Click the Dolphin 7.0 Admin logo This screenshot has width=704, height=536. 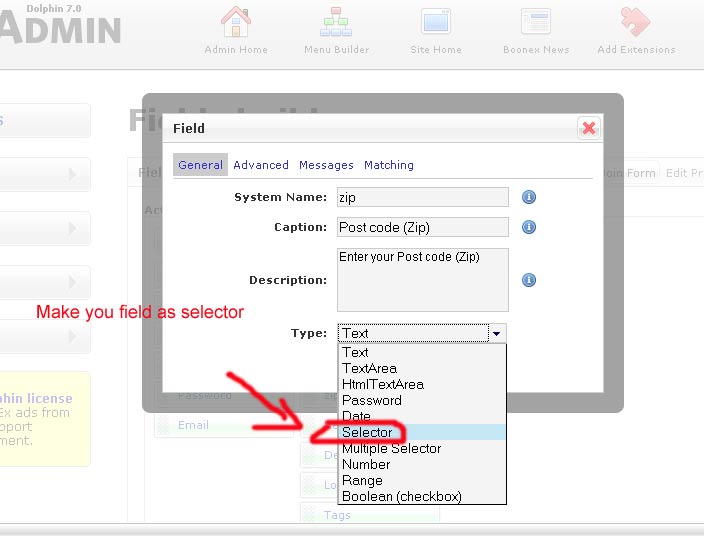click(60, 24)
